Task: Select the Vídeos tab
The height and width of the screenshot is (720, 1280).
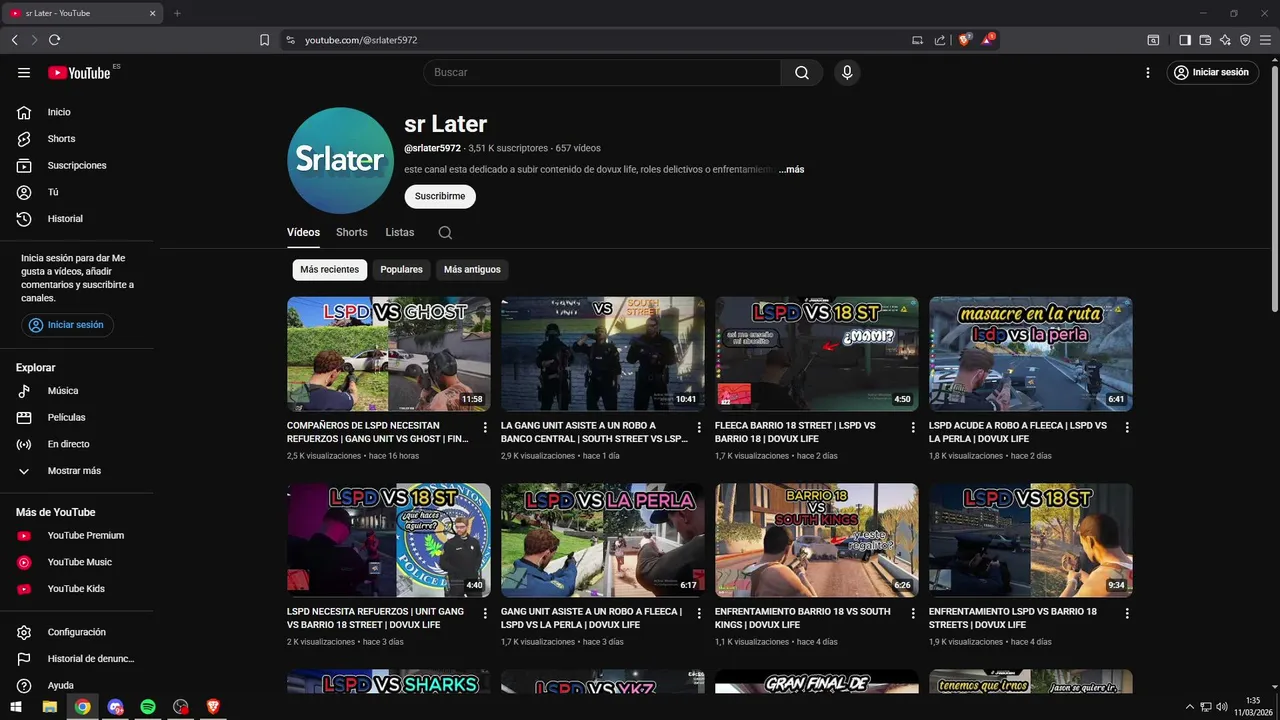Action: (303, 232)
